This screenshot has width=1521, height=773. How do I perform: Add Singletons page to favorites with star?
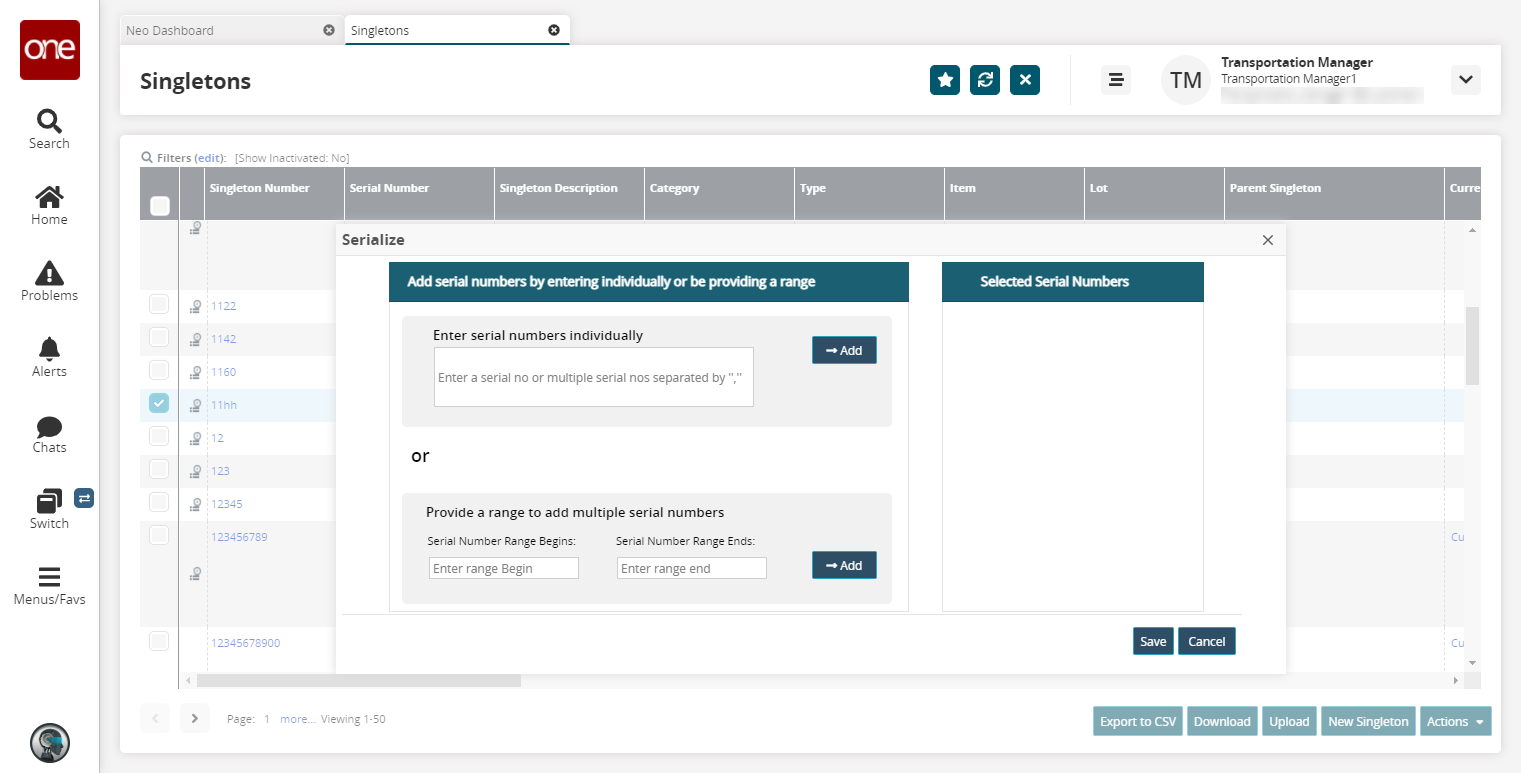pos(945,80)
